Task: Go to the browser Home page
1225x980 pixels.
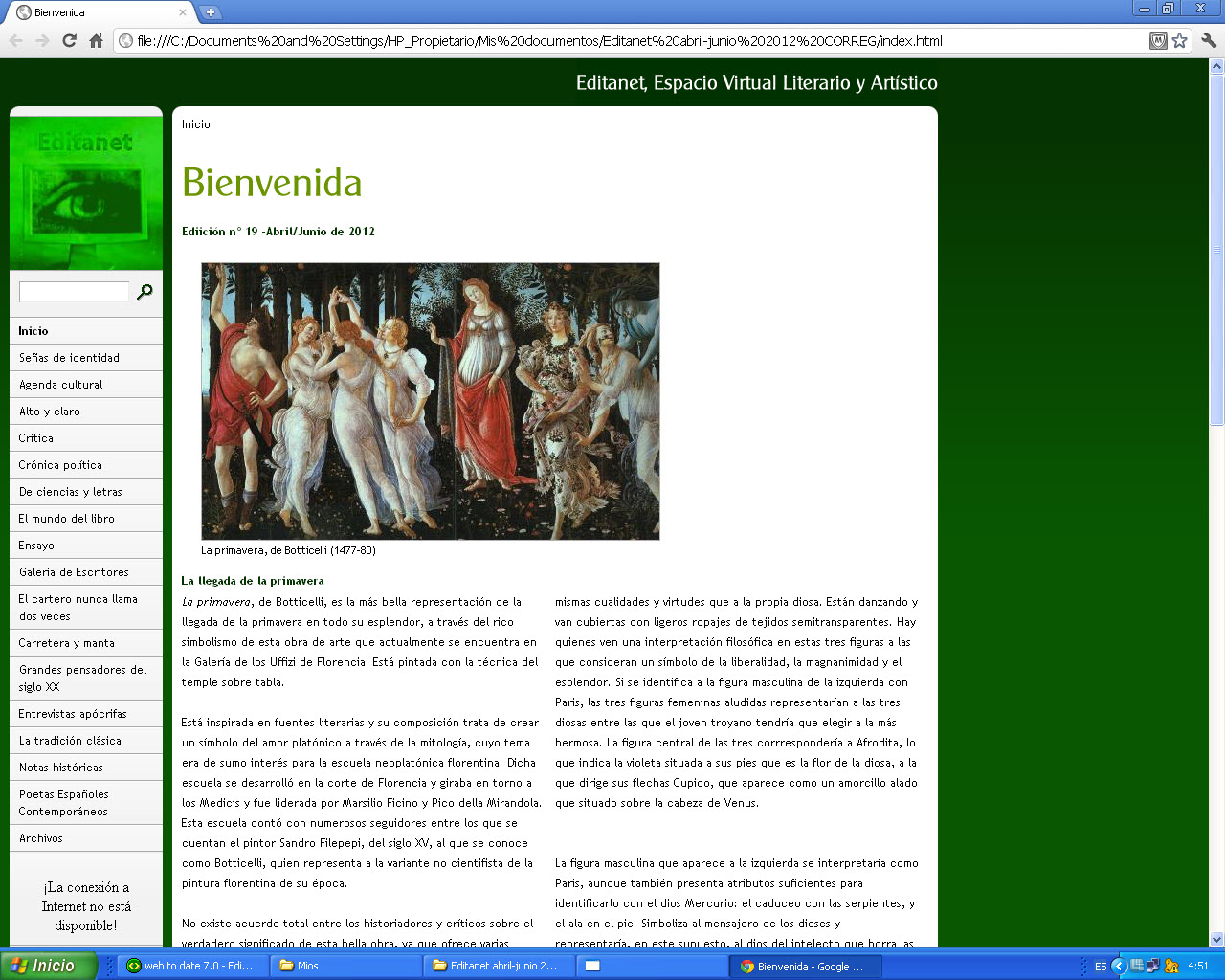Action: (96, 40)
